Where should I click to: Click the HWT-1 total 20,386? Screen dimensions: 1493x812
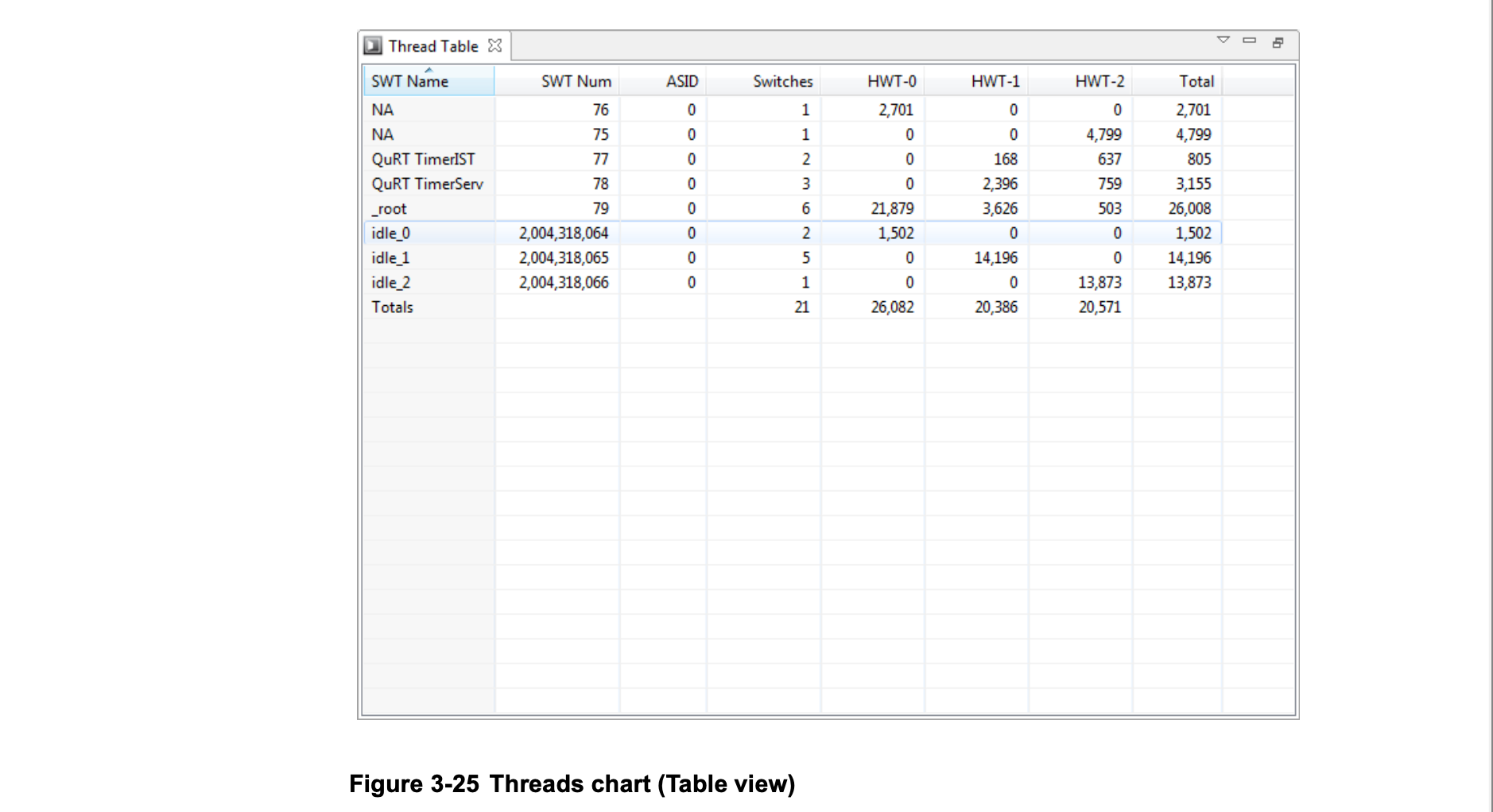tap(996, 307)
